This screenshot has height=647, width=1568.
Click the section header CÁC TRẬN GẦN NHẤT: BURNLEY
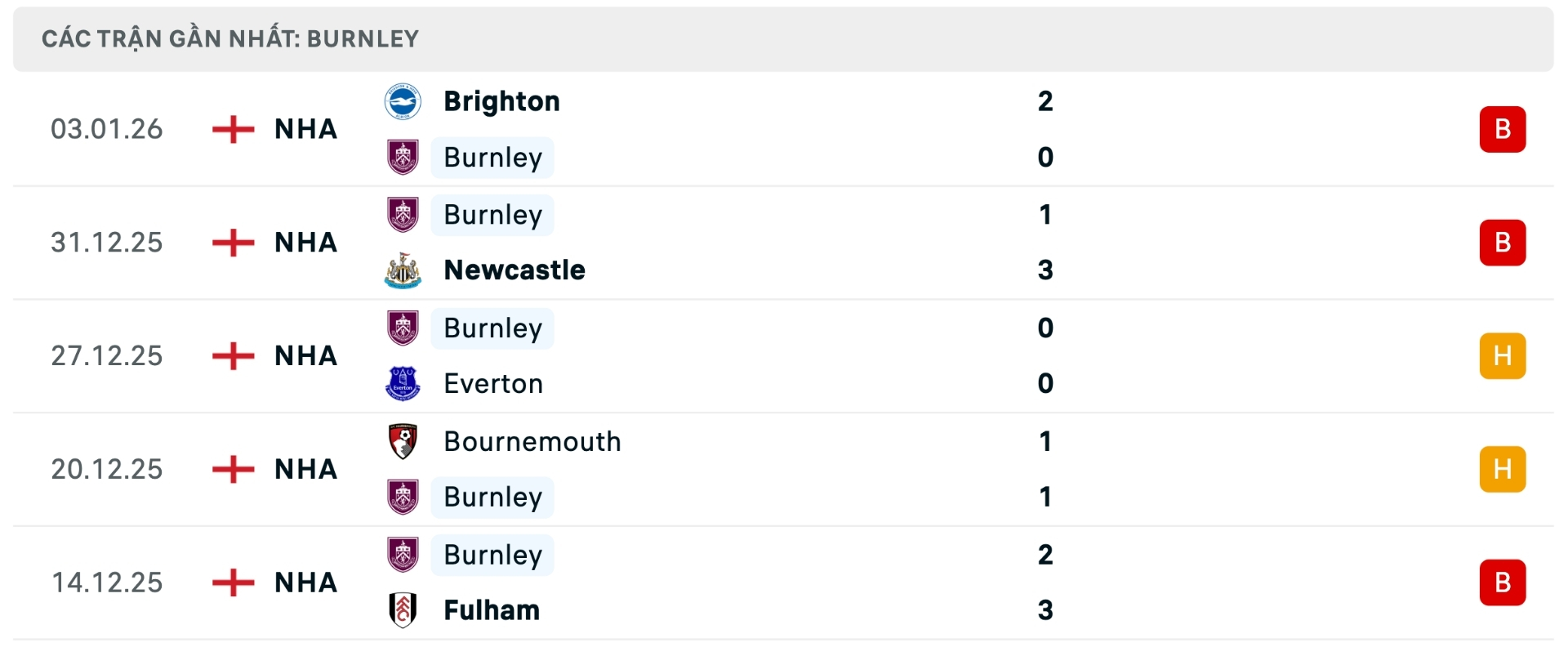pos(231,38)
